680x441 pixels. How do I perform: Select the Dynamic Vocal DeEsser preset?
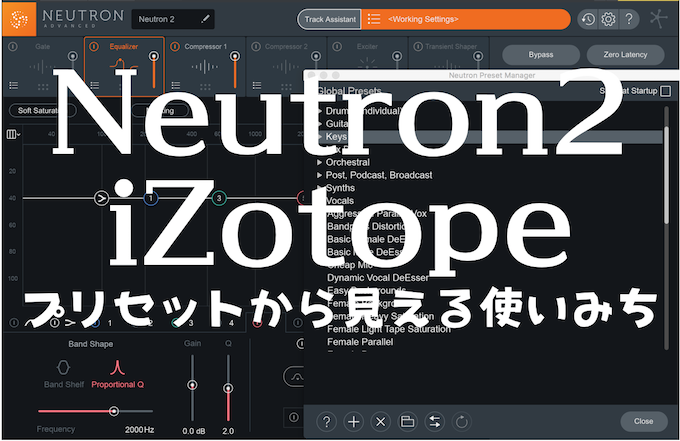click(x=378, y=278)
